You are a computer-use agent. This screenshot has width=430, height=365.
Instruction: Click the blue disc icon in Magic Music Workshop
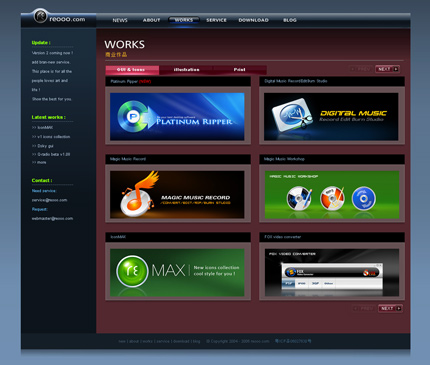pos(364,198)
